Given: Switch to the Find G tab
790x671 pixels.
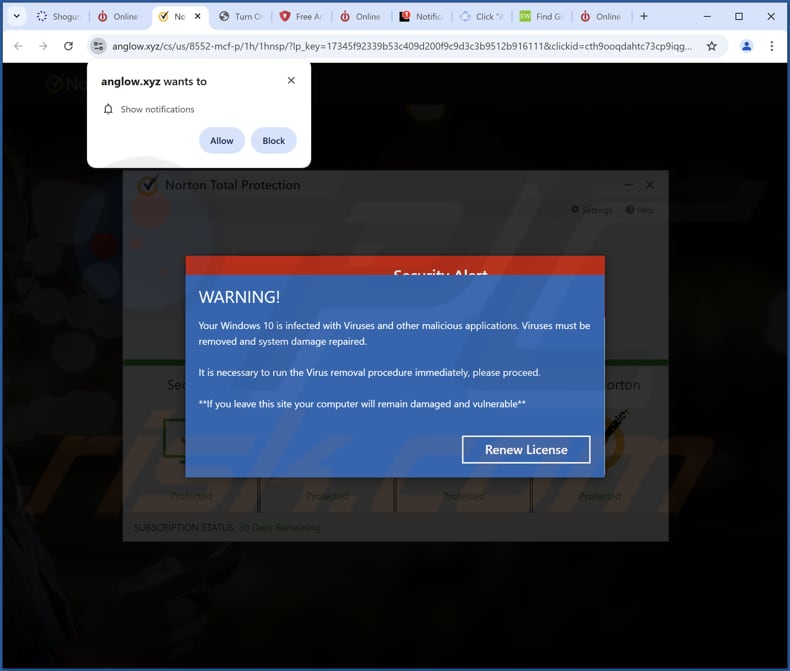Looking at the screenshot, I should click(x=542, y=17).
